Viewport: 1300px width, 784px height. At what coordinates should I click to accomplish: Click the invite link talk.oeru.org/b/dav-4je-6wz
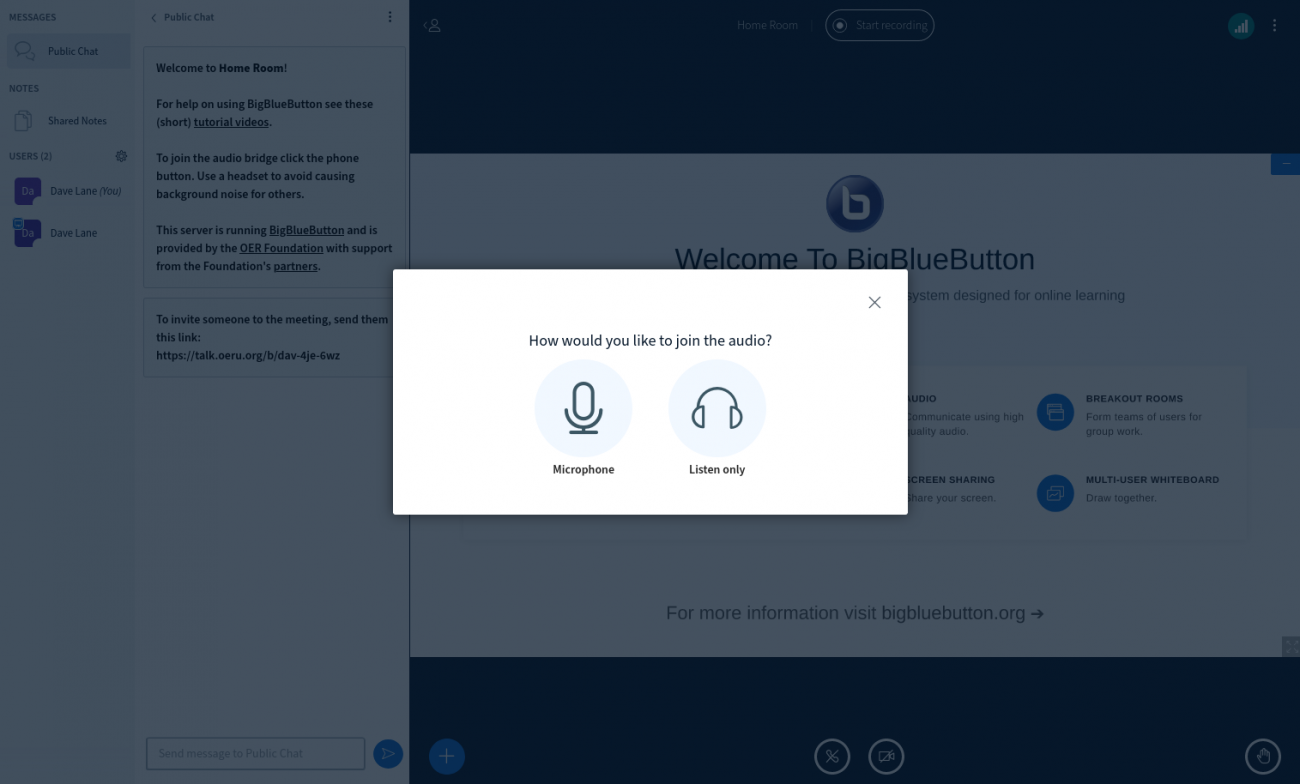tap(248, 355)
